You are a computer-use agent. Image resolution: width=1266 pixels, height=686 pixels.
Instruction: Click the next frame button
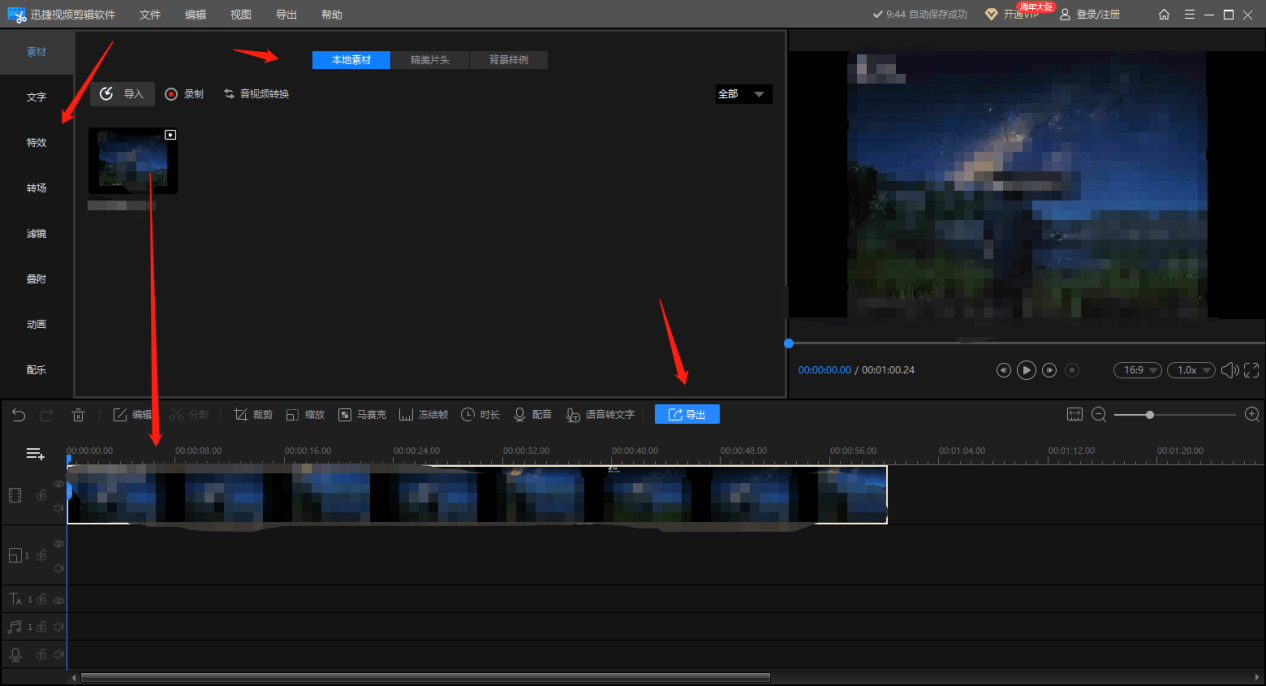point(1050,370)
